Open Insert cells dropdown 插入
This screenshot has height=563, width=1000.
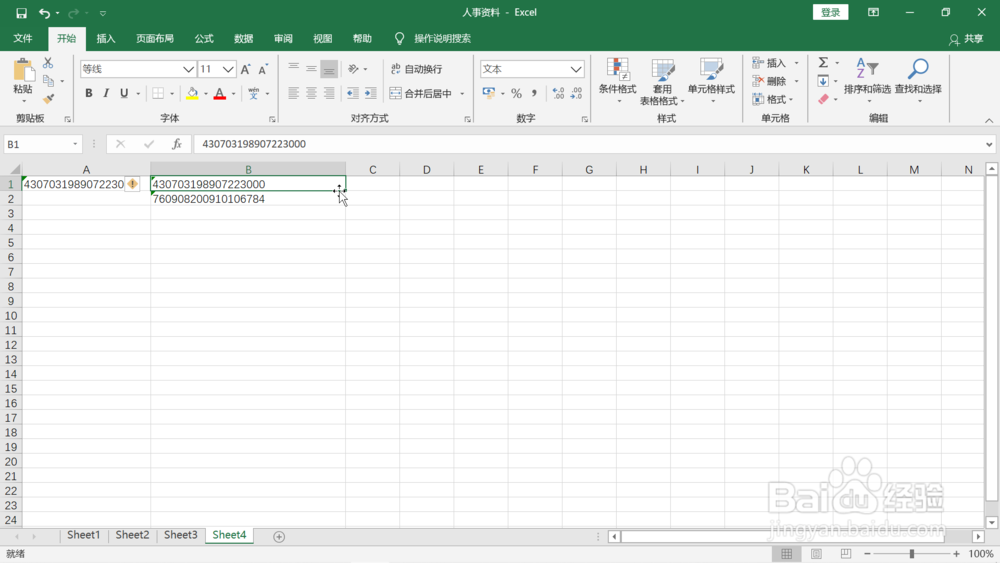[x=776, y=62]
